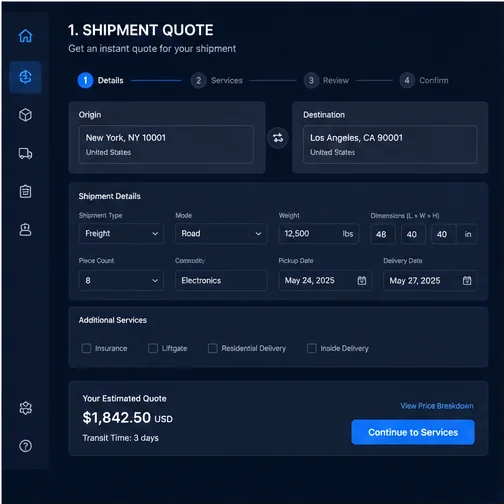Open the Shipment Type Freight dropdown
Viewport: 504px width, 504px height.
point(121,234)
